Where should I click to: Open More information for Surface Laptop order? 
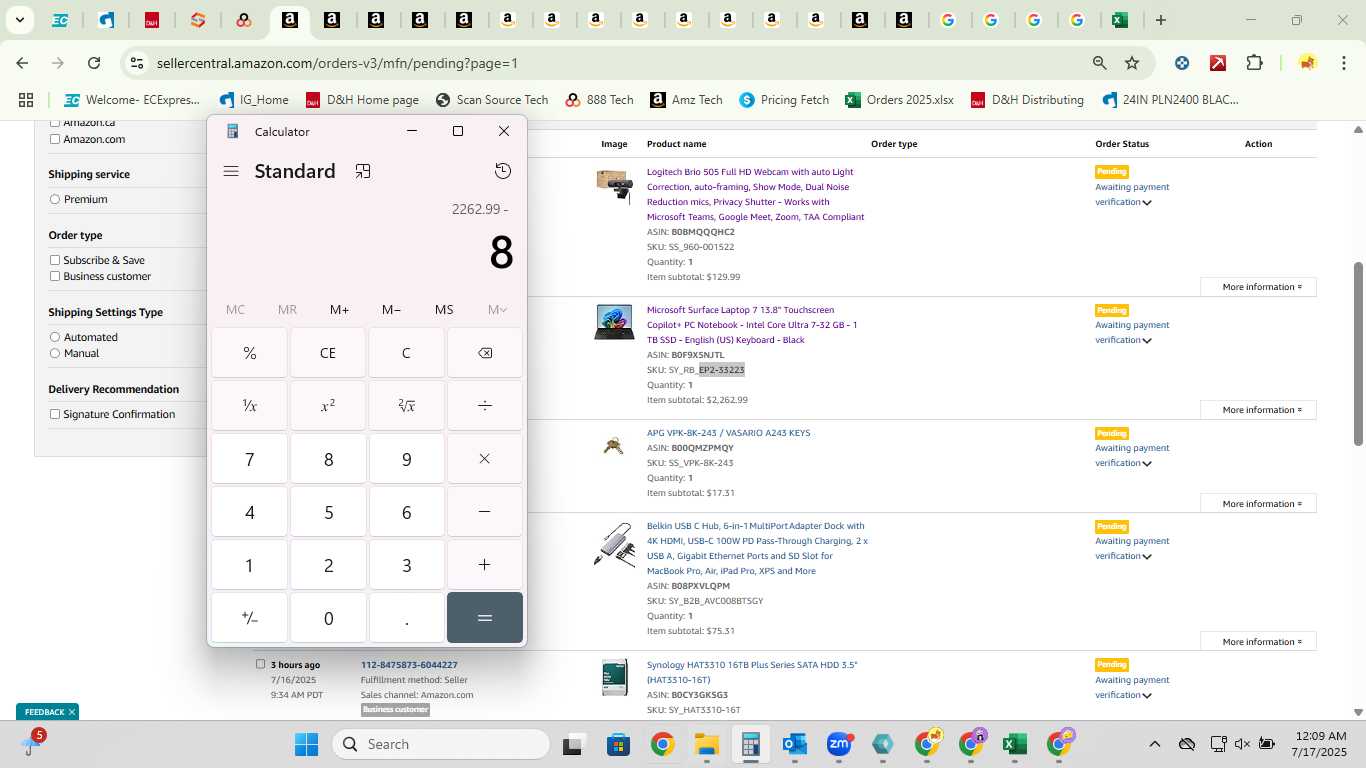(x=1258, y=410)
